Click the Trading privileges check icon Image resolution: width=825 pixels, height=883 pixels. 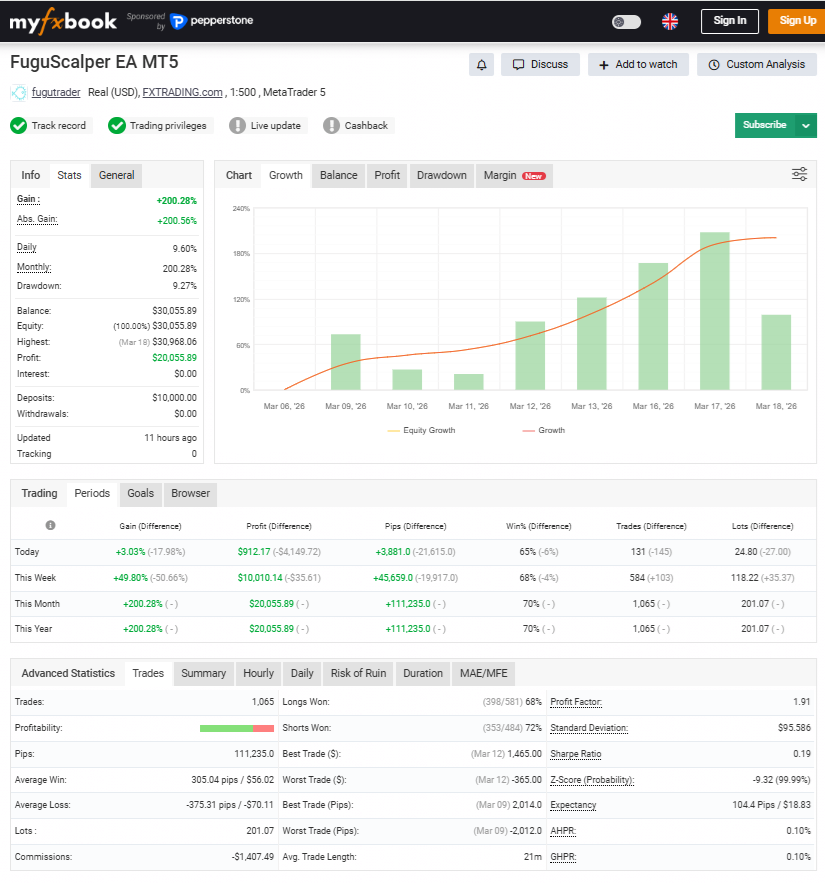point(117,126)
